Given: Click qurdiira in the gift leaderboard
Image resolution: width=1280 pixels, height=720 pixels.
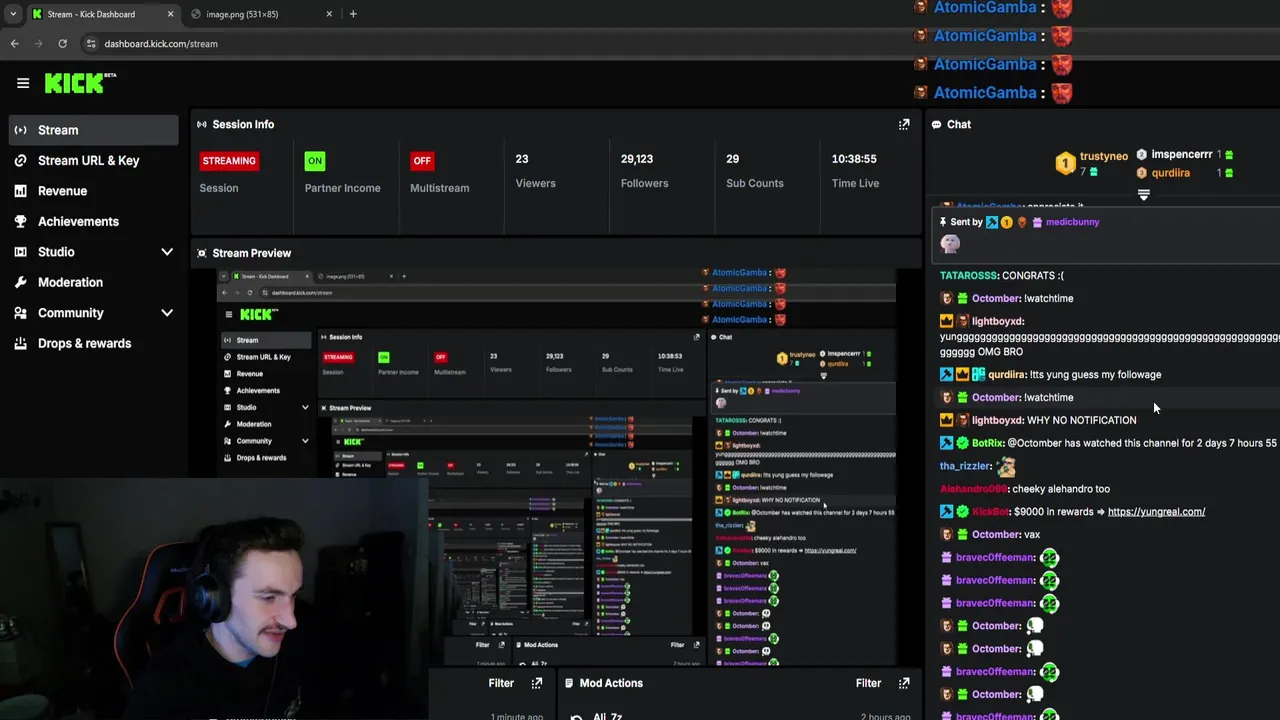Looking at the screenshot, I should [x=1170, y=173].
